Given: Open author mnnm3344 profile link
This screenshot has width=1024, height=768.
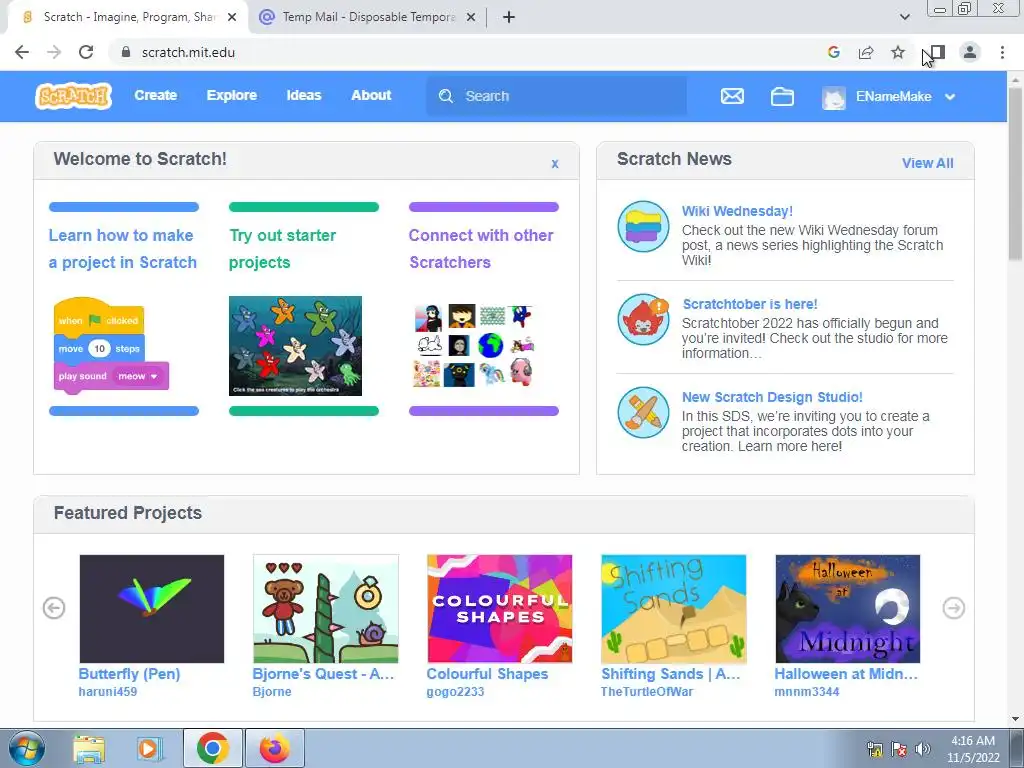Looking at the screenshot, I should click(x=807, y=692).
